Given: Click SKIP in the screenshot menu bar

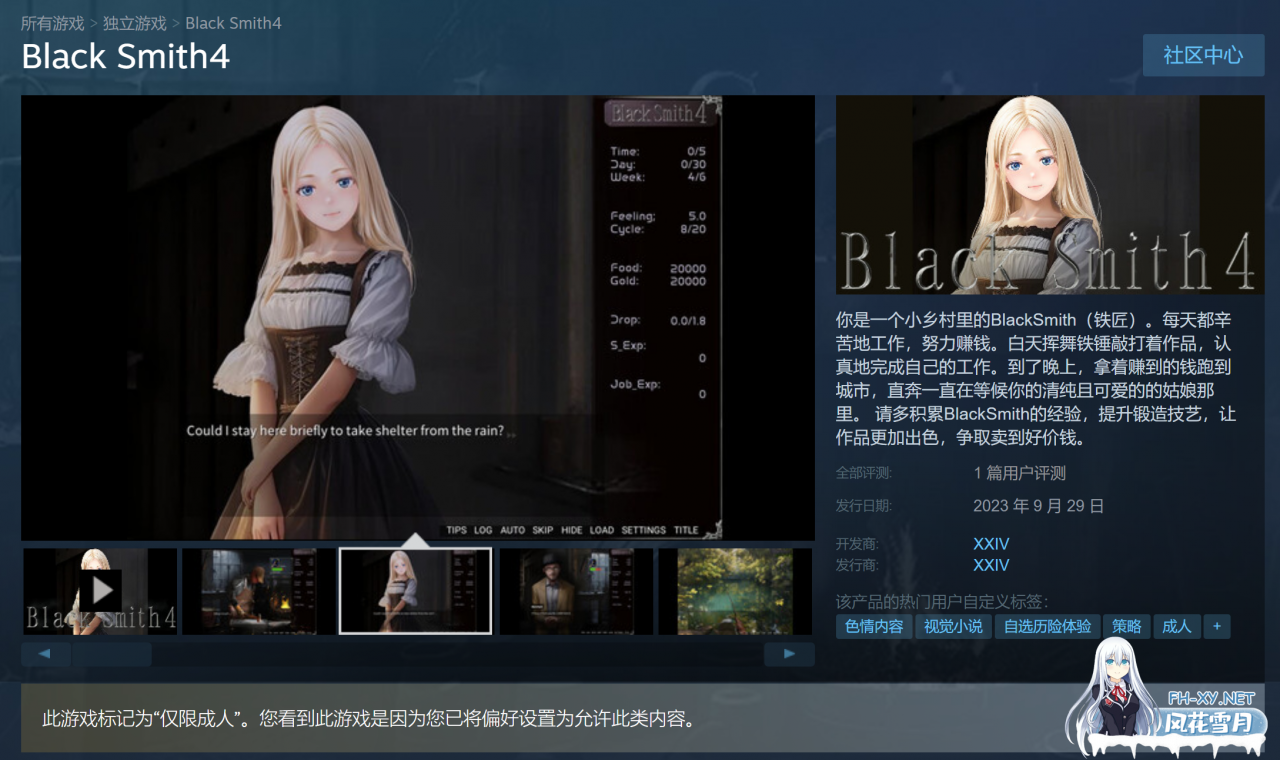Looking at the screenshot, I should tap(543, 530).
